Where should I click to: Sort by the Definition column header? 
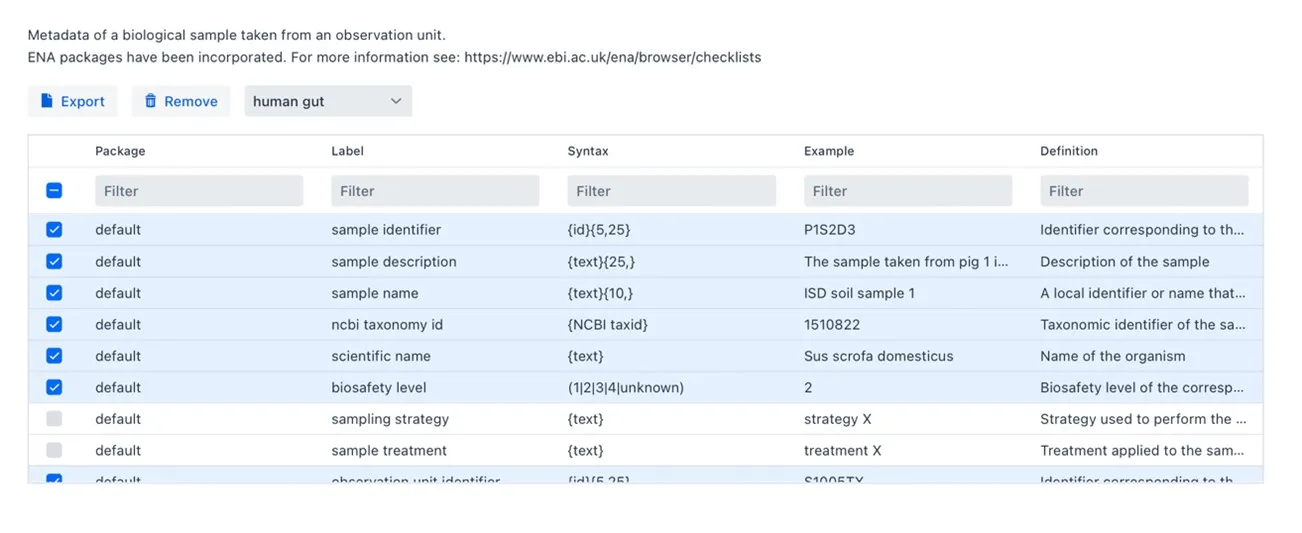1069,151
